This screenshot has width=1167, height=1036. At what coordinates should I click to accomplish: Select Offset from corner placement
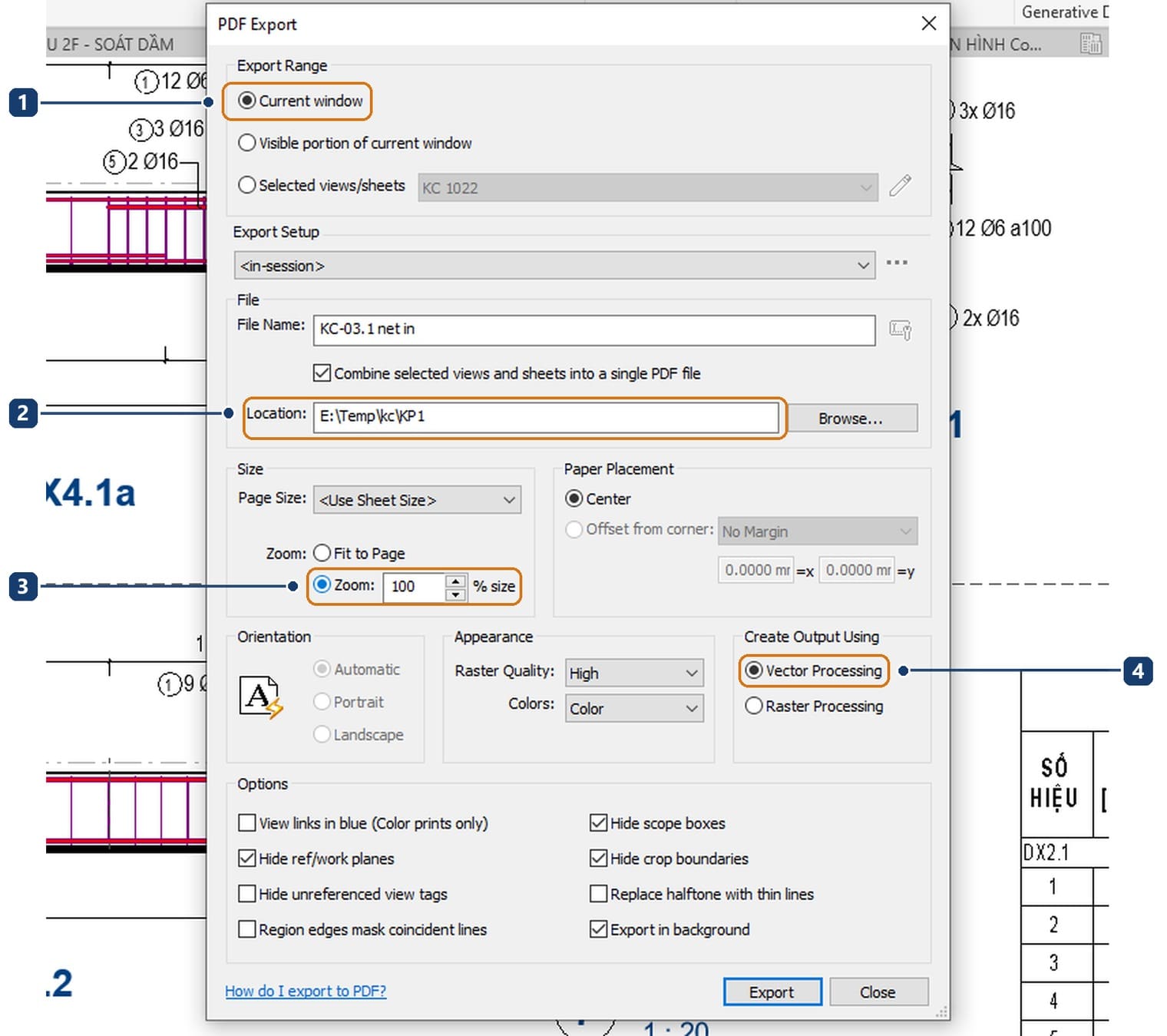click(639, 529)
